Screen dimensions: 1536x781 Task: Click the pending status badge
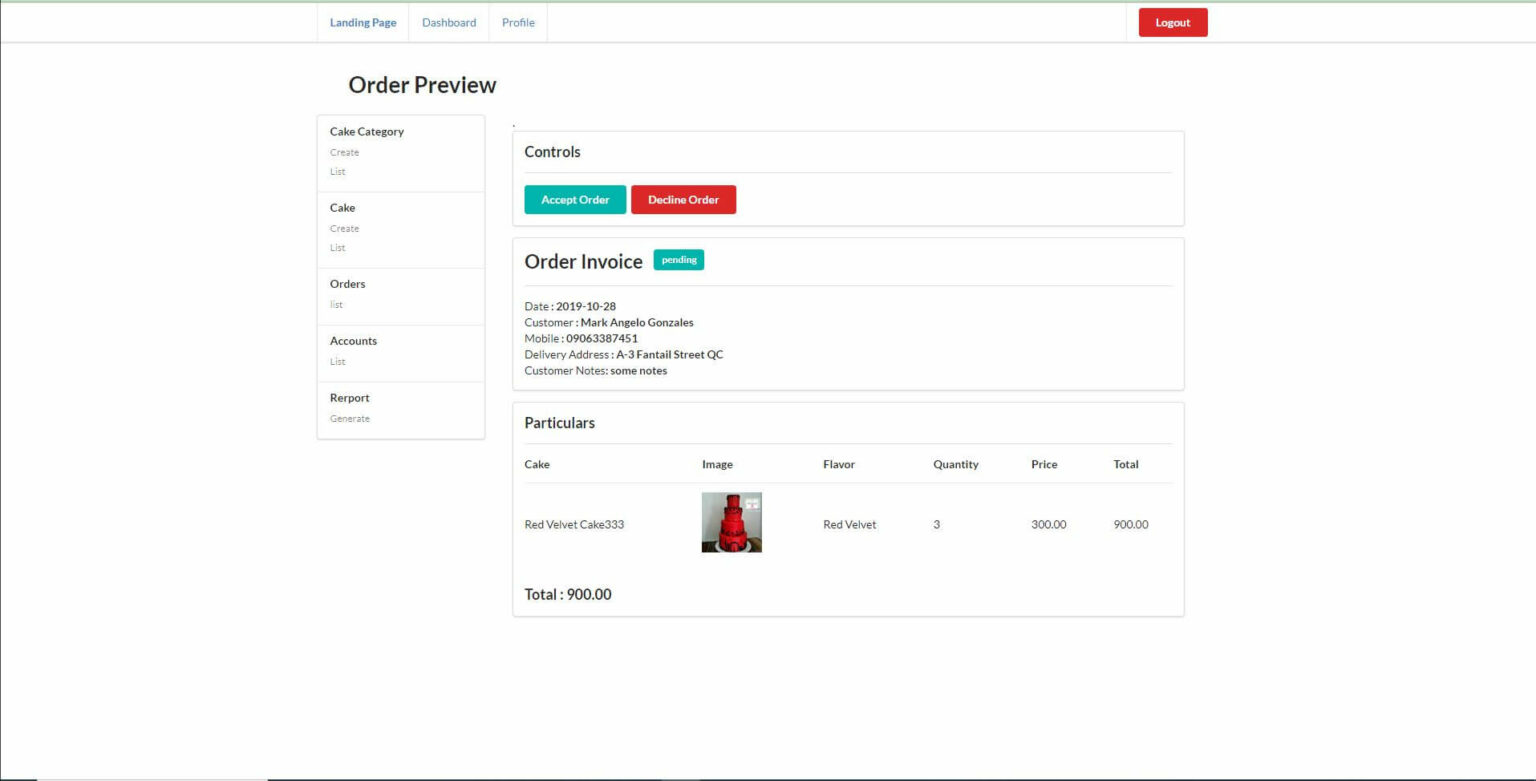678,259
